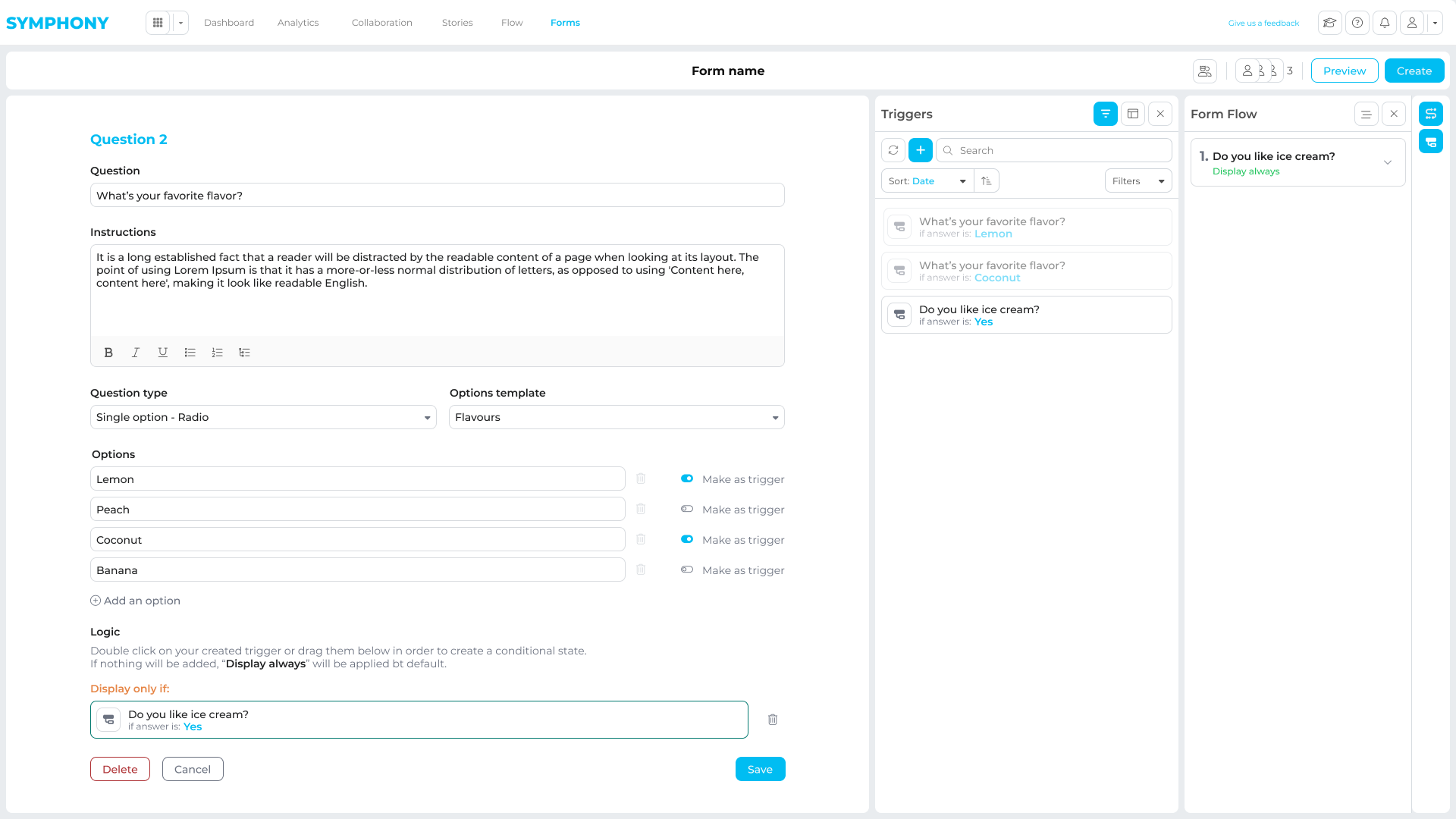Click the Bold formatting icon

click(108, 353)
